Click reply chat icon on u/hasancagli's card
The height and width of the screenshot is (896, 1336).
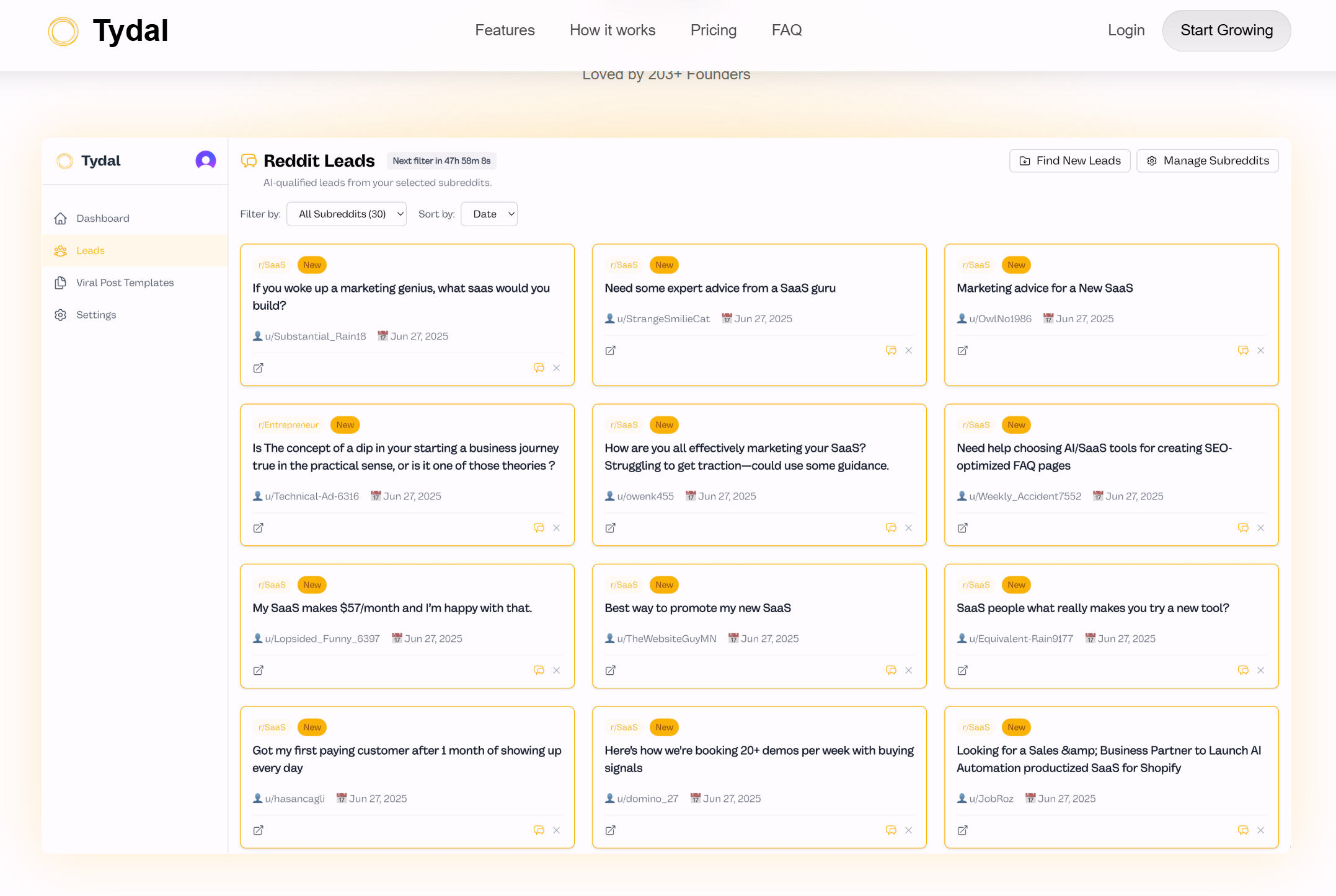coord(539,830)
